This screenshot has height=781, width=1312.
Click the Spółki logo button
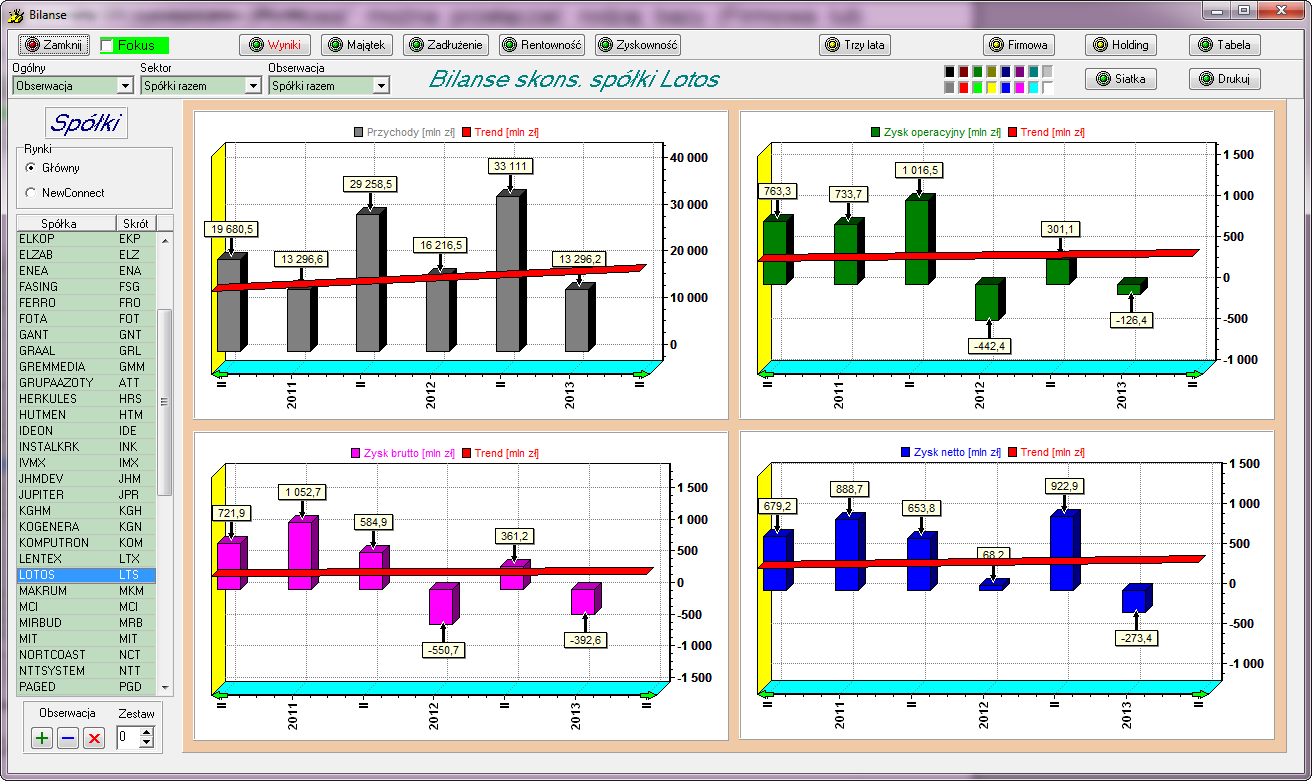(86, 122)
